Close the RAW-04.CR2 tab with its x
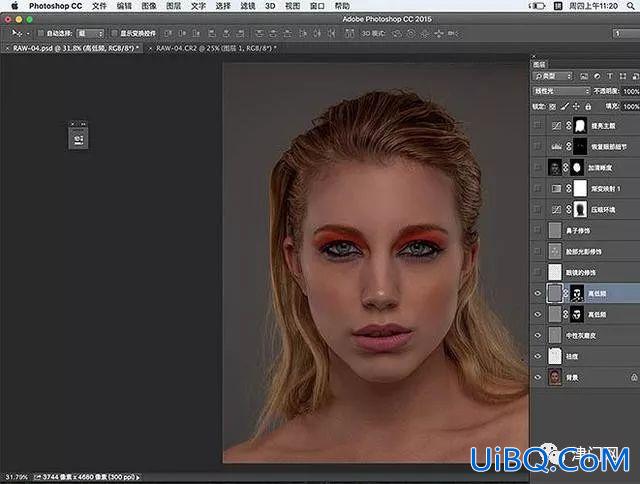The width and height of the screenshot is (640, 484). click(150, 48)
